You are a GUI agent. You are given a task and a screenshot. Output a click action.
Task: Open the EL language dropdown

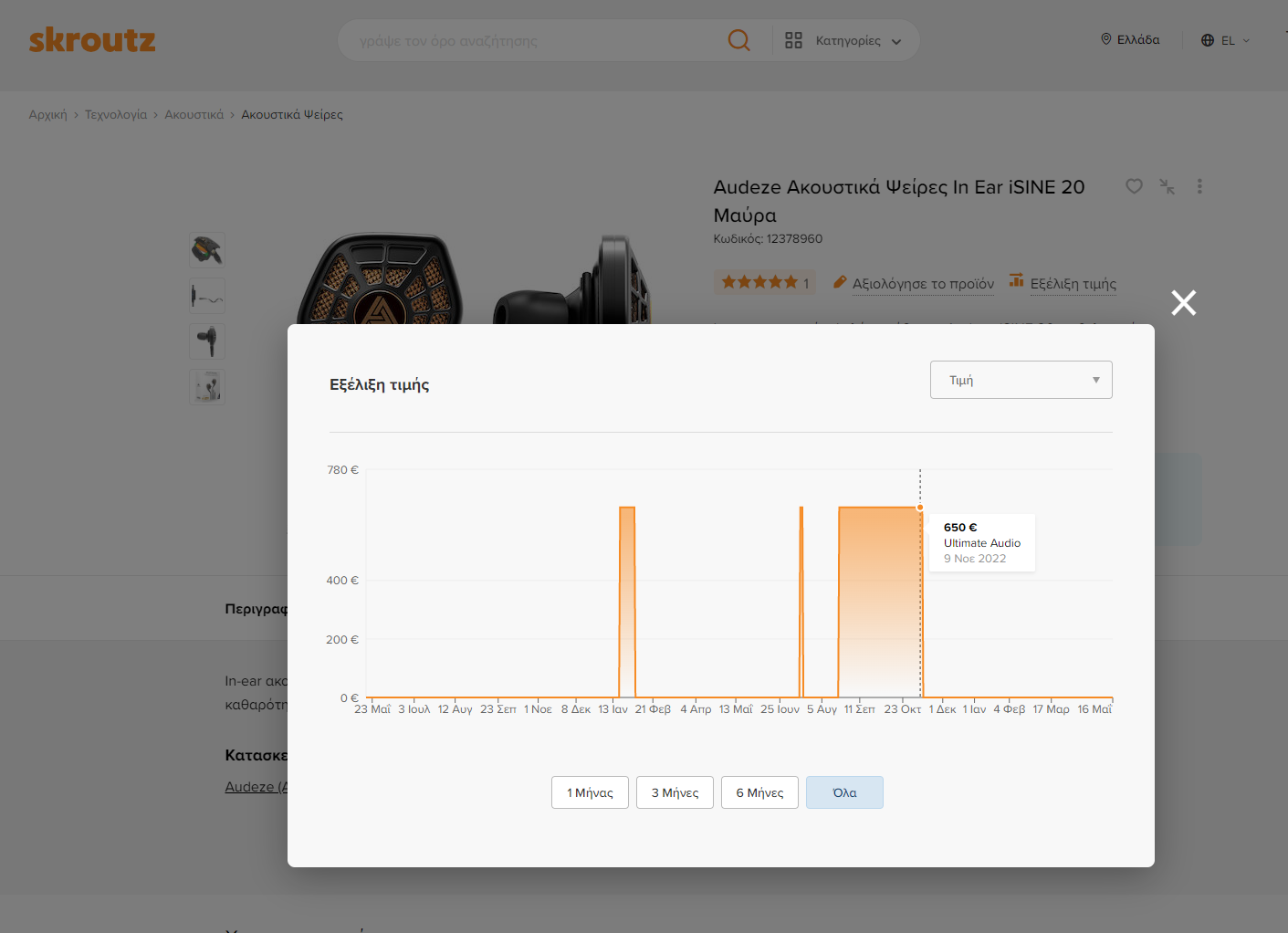[x=1225, y=40]
